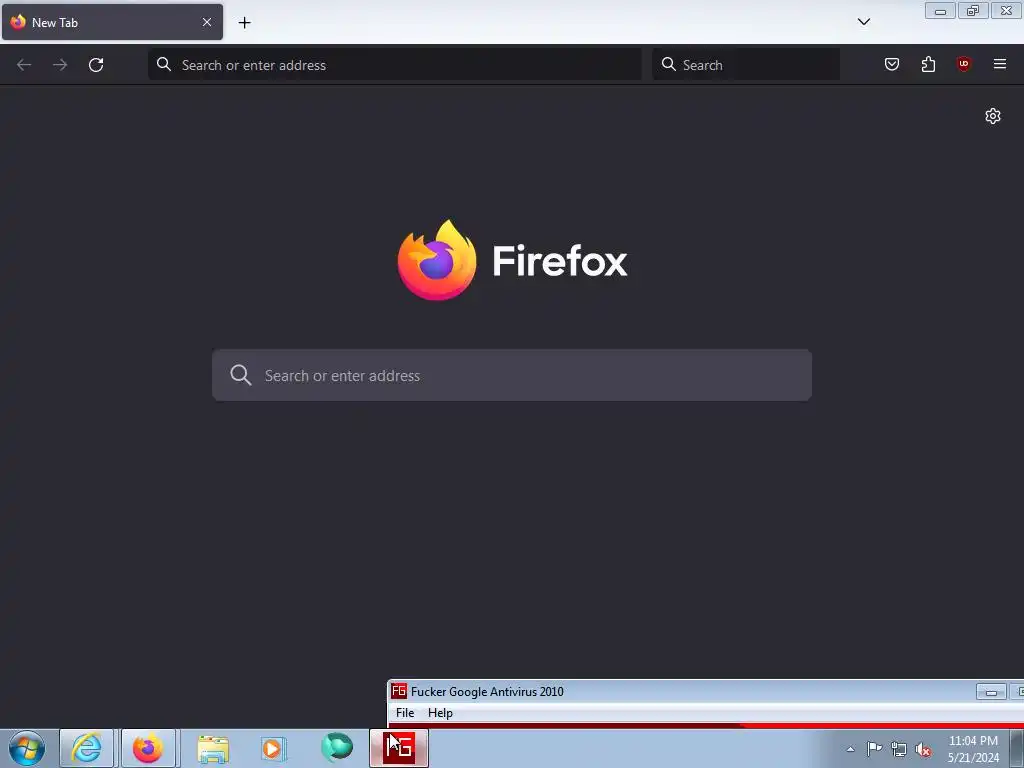1024x768 pixels.
Task: Open a new tab with the plus button
Action: click(244, 23)
